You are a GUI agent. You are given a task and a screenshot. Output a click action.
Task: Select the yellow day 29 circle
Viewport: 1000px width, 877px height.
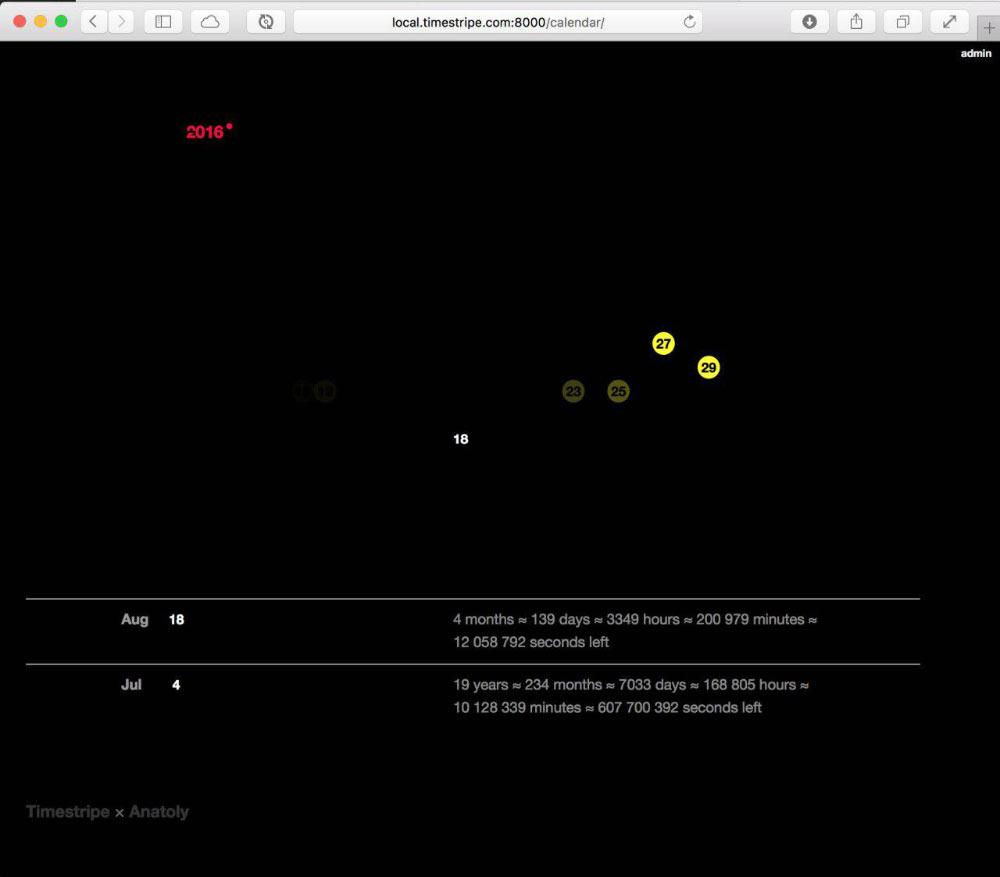tap(708, 368)
